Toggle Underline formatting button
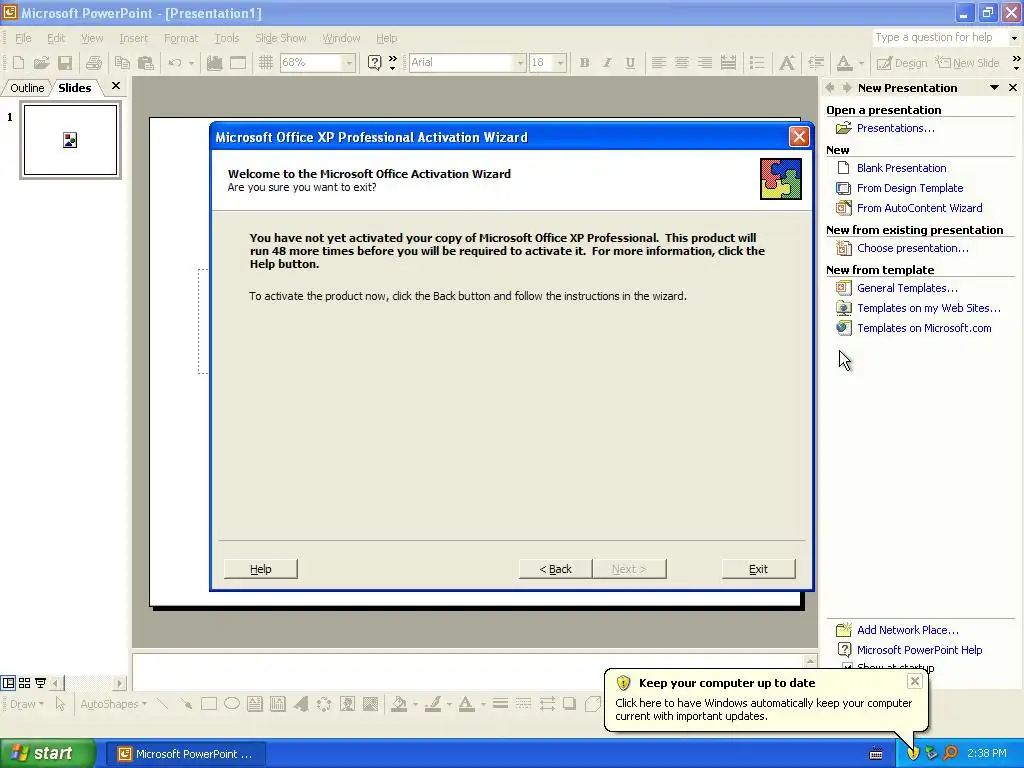 [630, 63]
